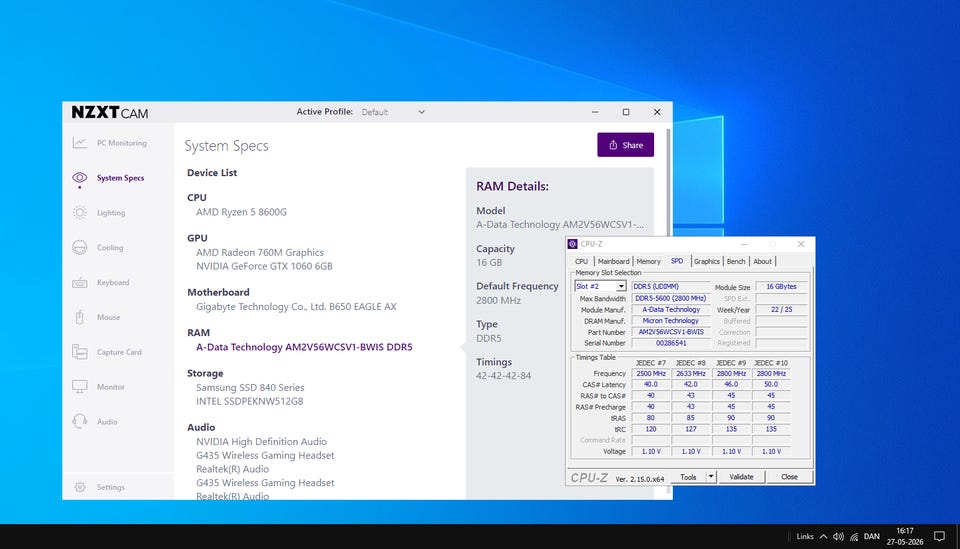This screenshot has height=549, width=960.
Task: Click the DAN input language indicator
Action: click(x=872, y=537)
